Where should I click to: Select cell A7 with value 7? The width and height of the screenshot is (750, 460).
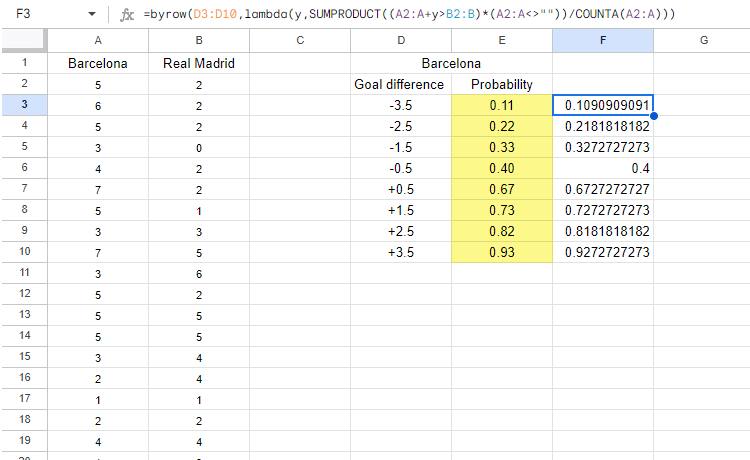(x=98, y=189)
